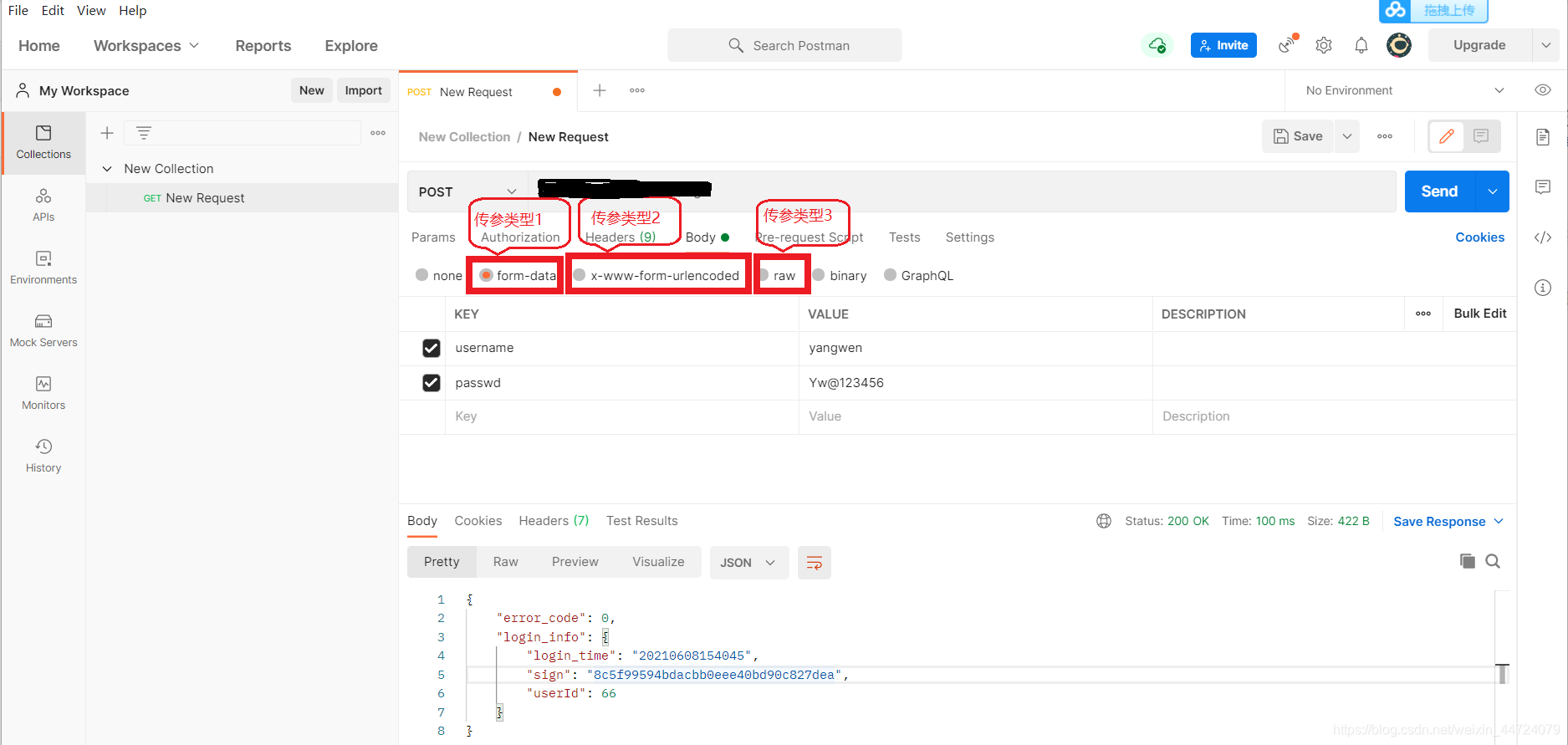Open the File menu

pyautogui.click(x=18, y=10)
